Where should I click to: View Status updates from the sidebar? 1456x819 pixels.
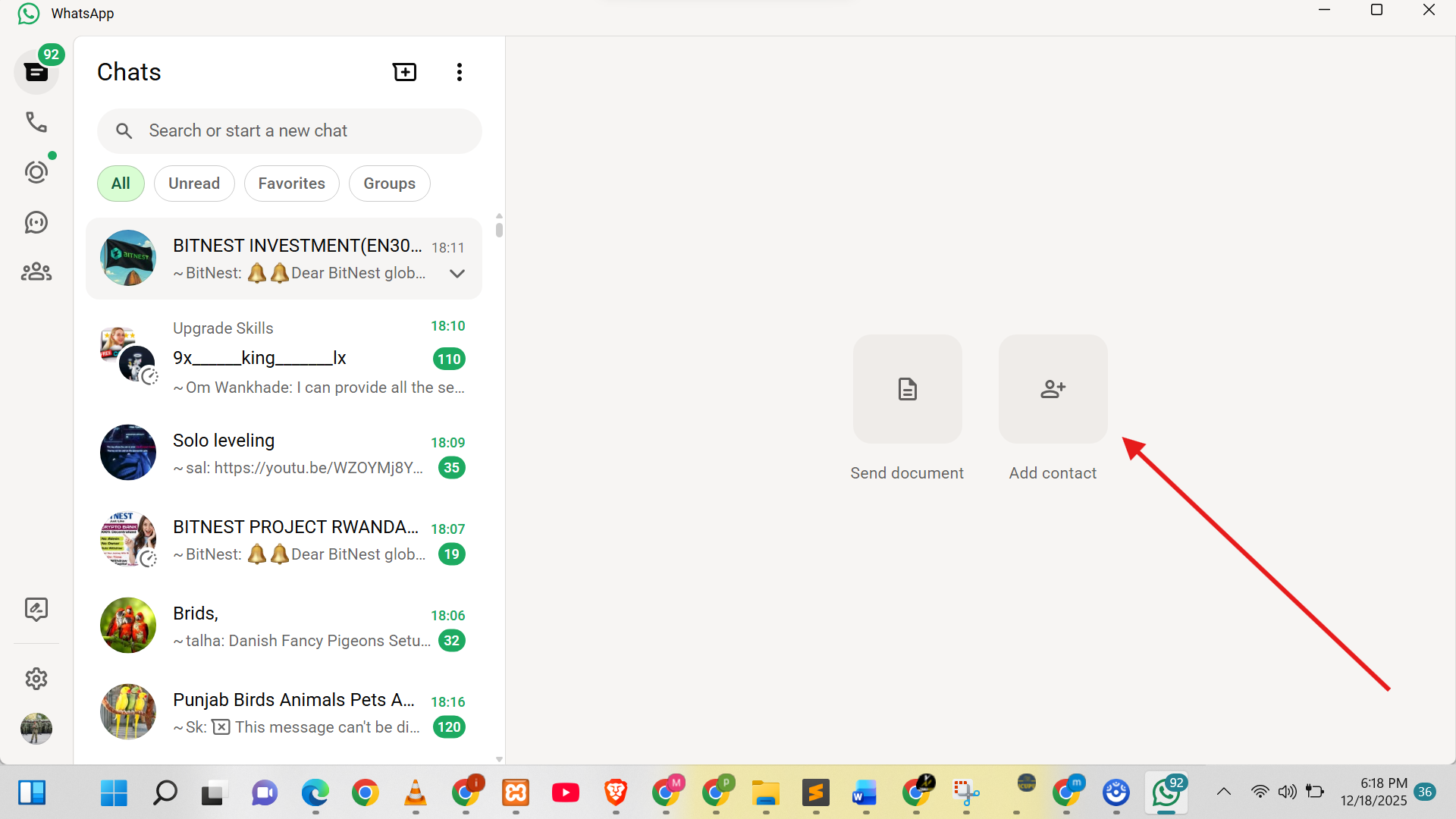click(x=36, y=171)
